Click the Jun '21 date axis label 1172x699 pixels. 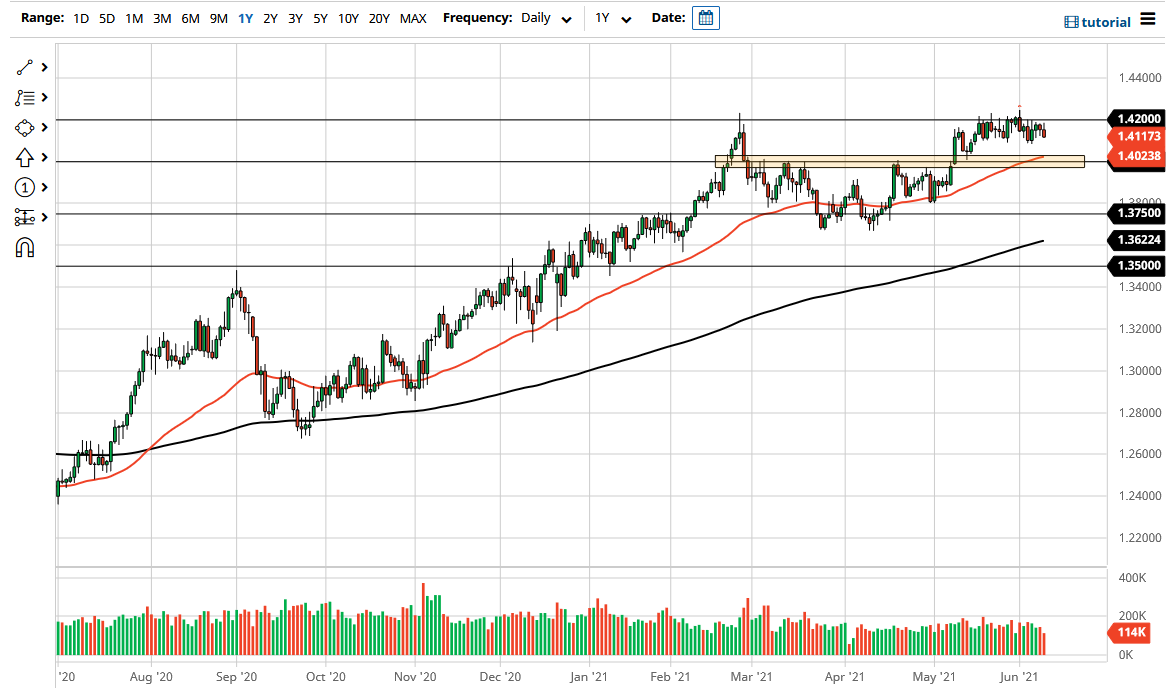click(x=1019, y=677)
